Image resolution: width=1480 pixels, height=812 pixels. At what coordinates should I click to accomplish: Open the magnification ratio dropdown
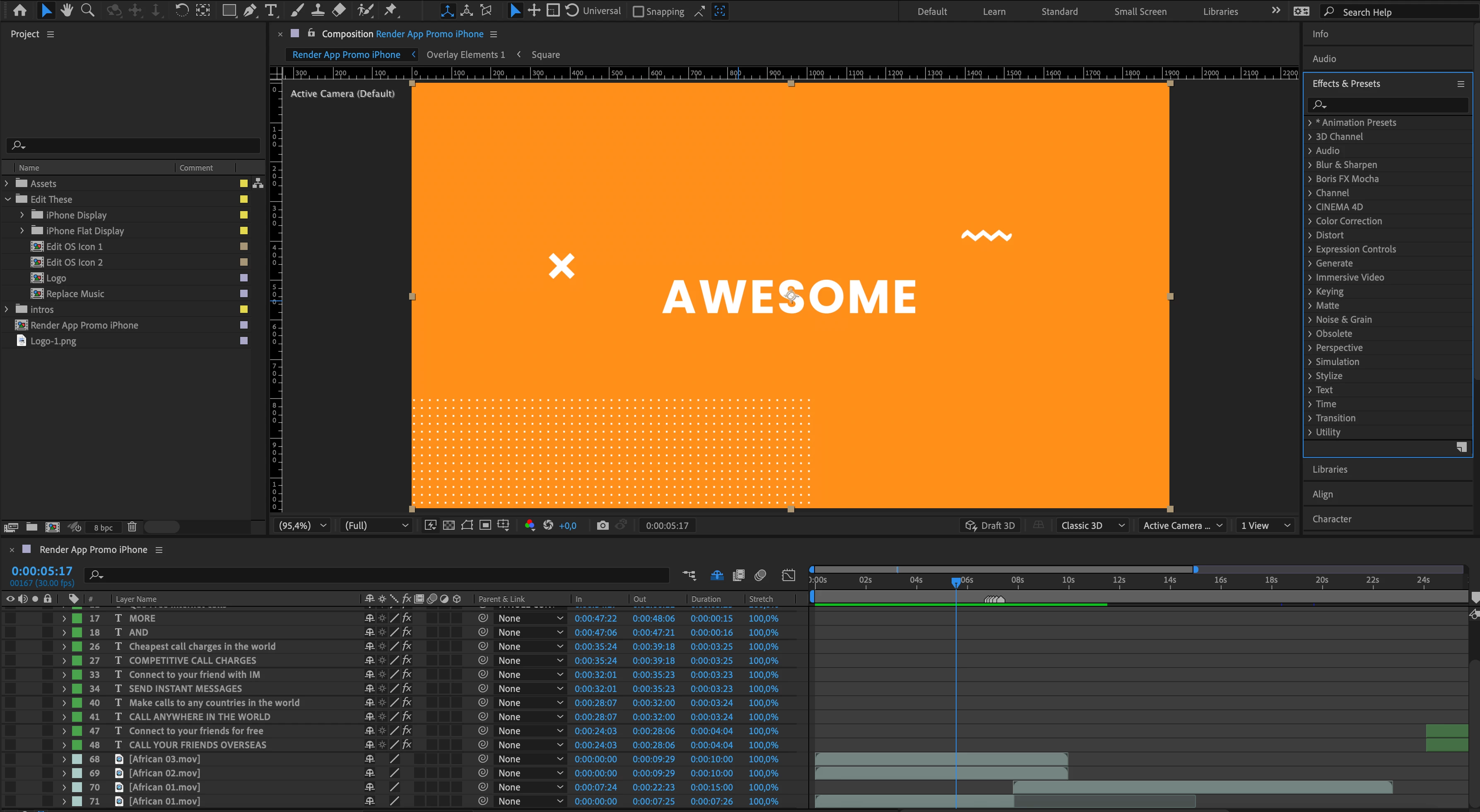(302, 526)
